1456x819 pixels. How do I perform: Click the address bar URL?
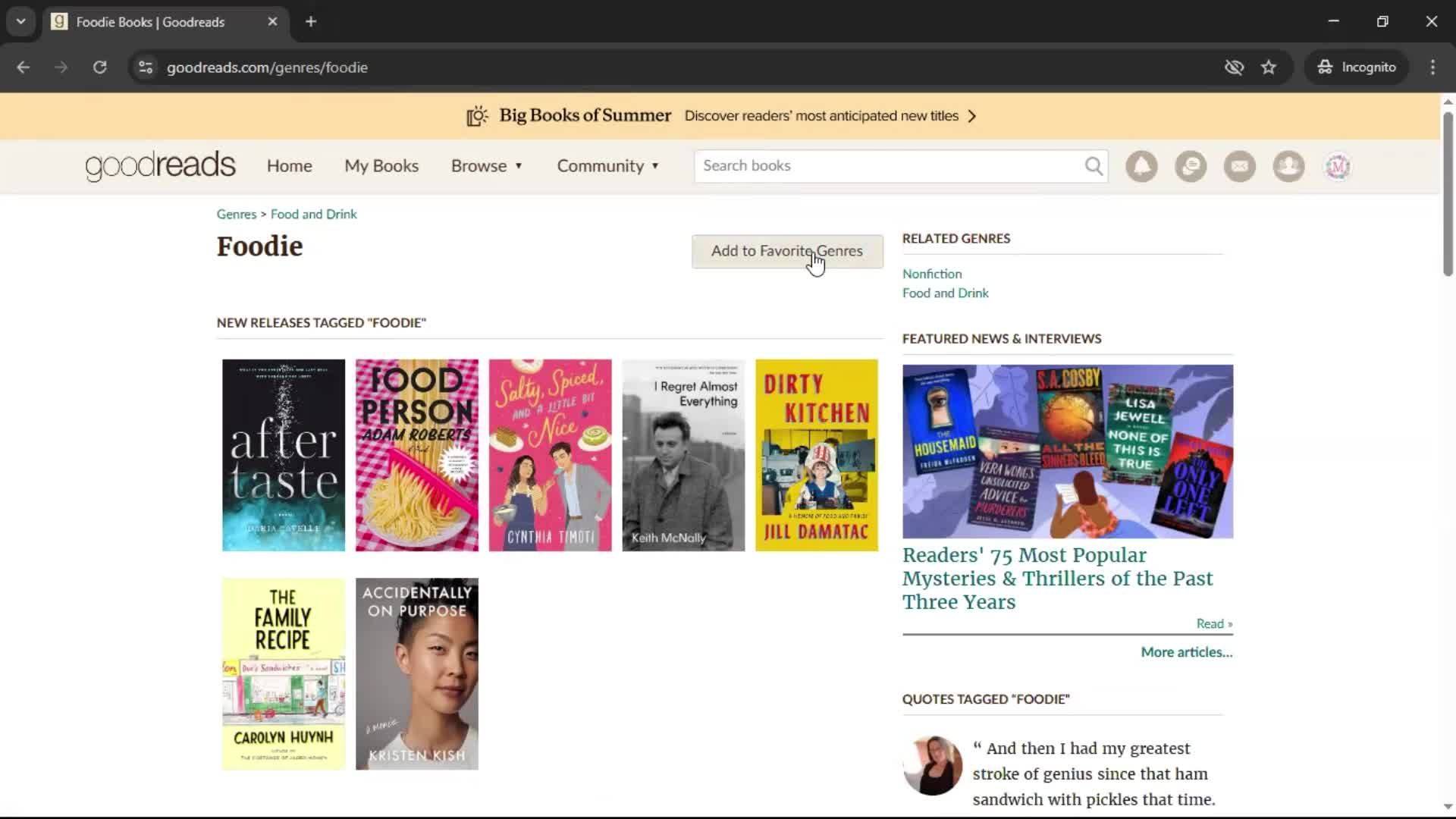pyautogui.click(x=267, y=67)
